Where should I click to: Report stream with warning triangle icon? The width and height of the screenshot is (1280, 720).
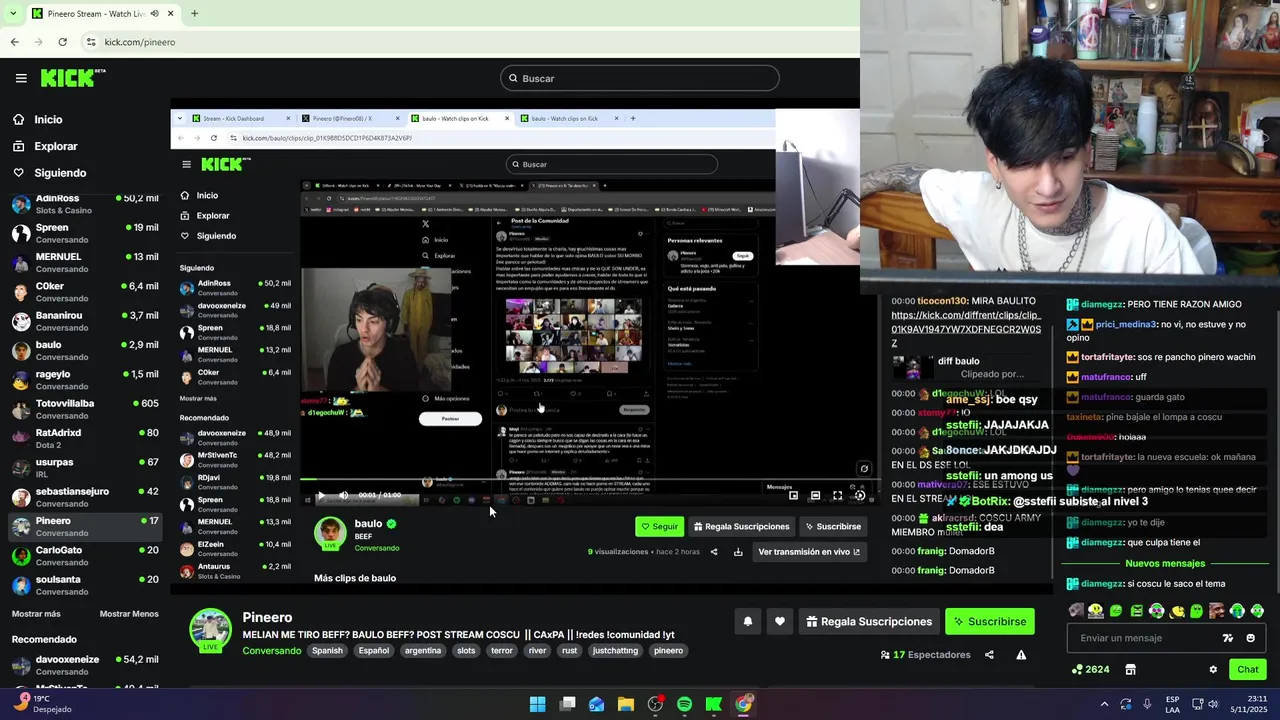(1021, 655)
